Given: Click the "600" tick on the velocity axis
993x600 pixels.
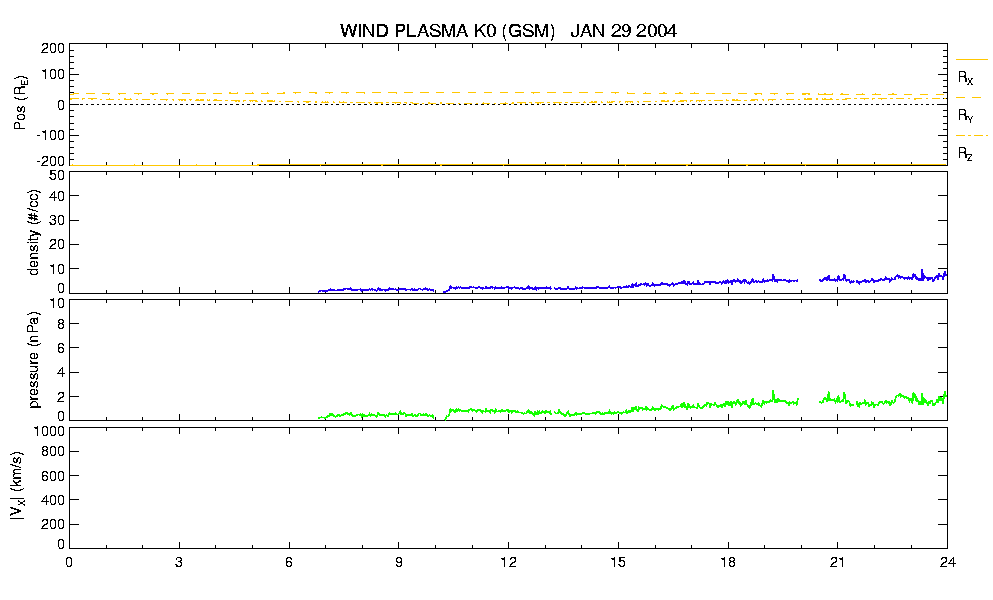Looking at the screenshot, I should point(53,475).
